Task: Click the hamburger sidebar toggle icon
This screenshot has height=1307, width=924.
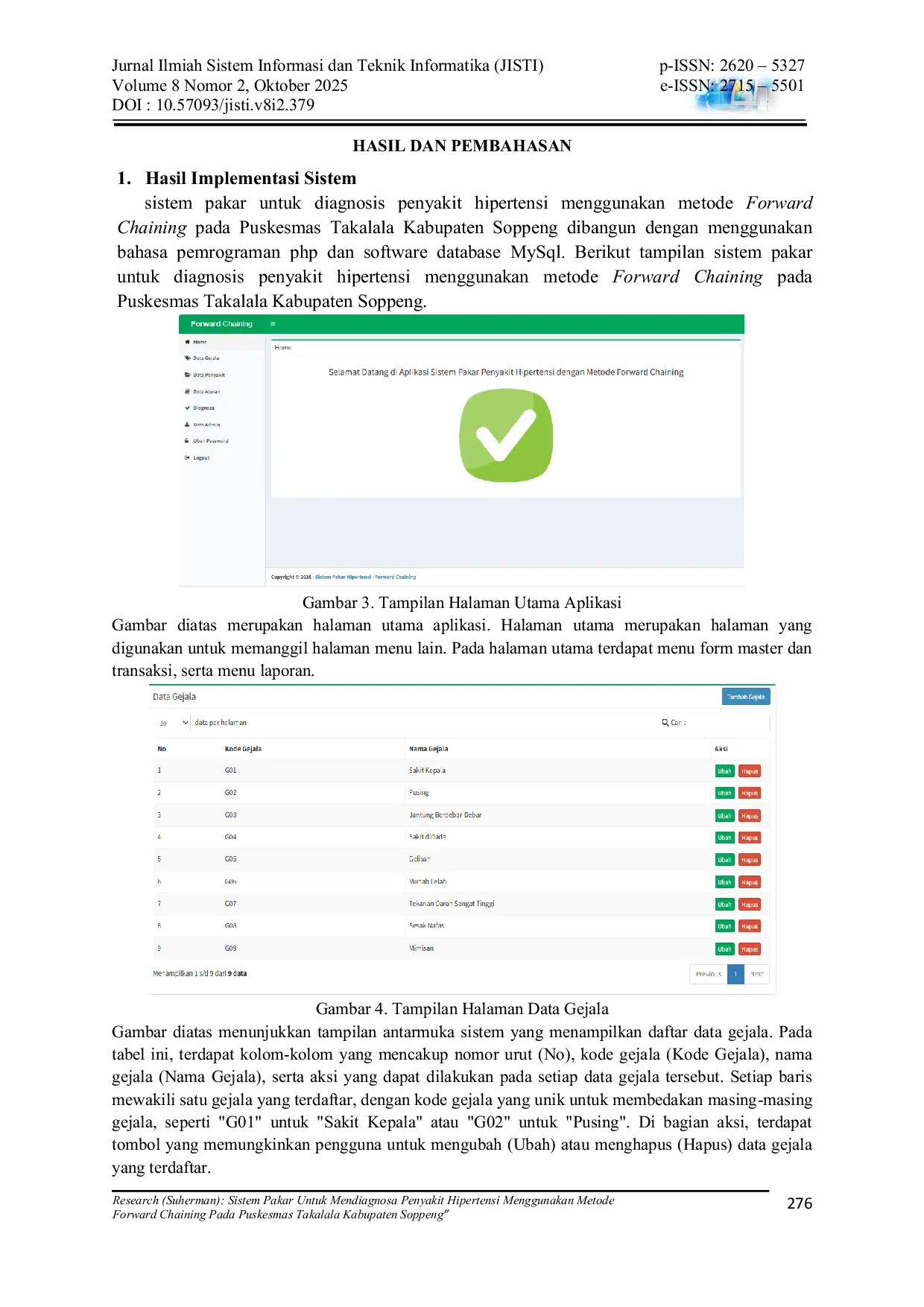Action: click(x=273, y=324)
